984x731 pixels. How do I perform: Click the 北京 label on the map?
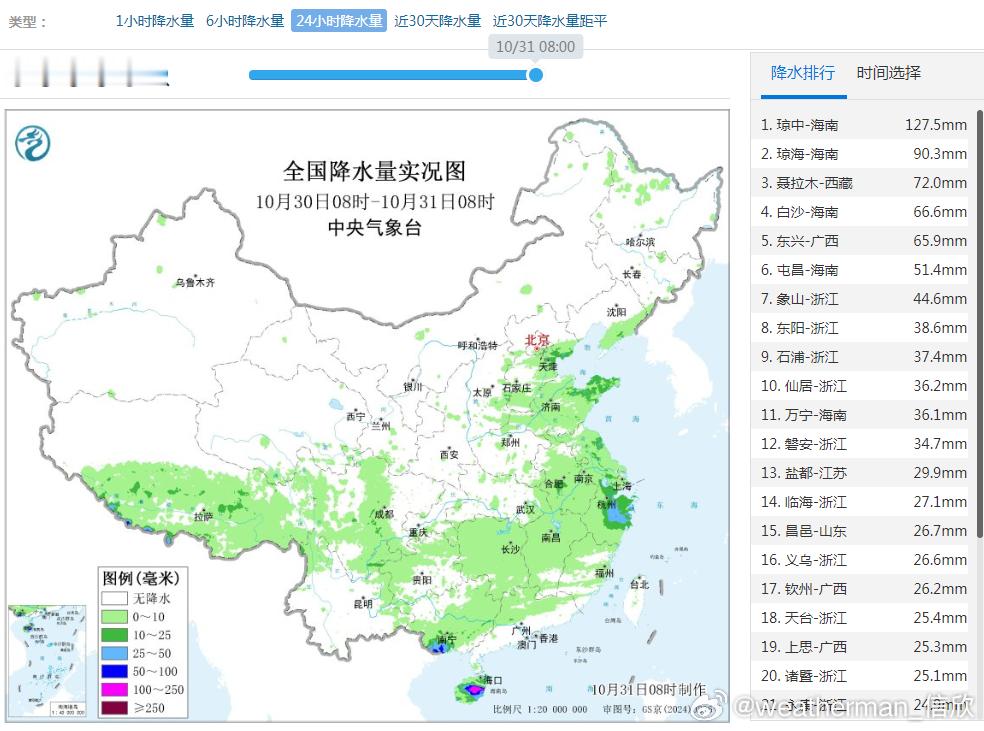[538, 340]
